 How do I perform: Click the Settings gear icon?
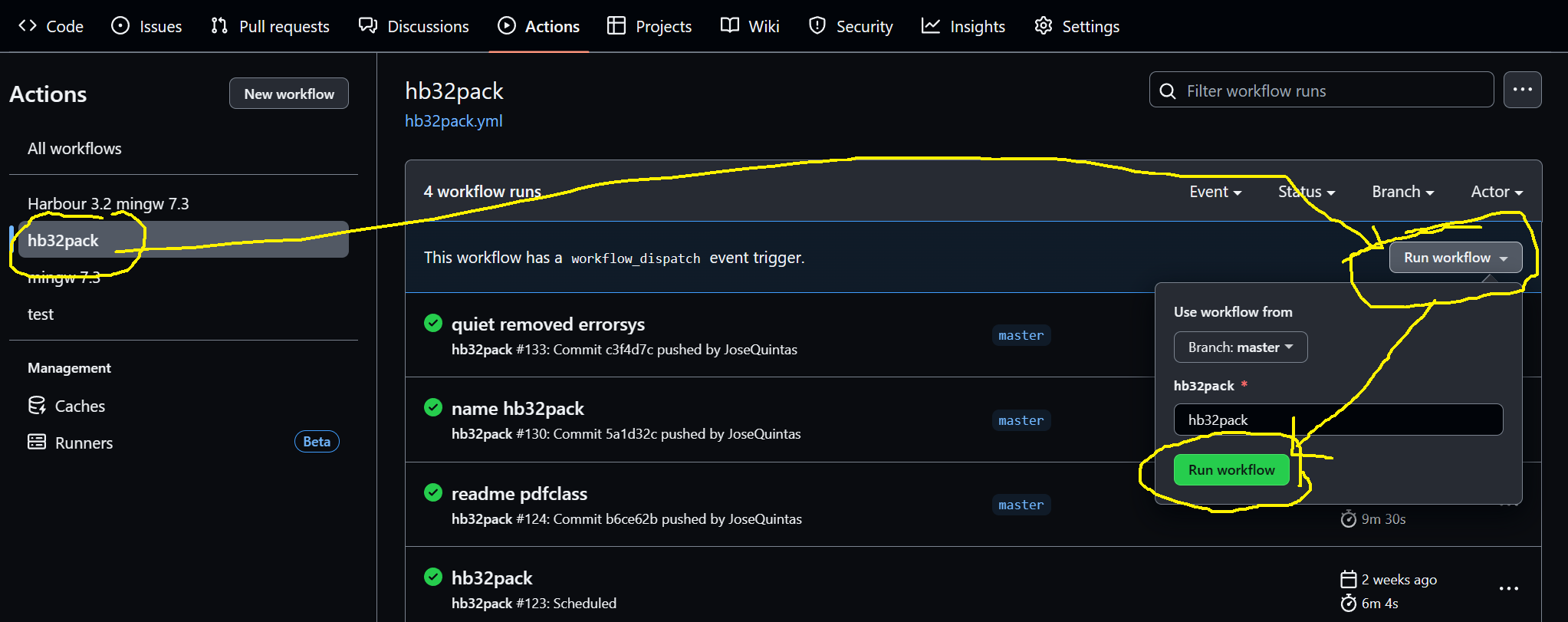pyautogui.click(x=1043, y=26)
